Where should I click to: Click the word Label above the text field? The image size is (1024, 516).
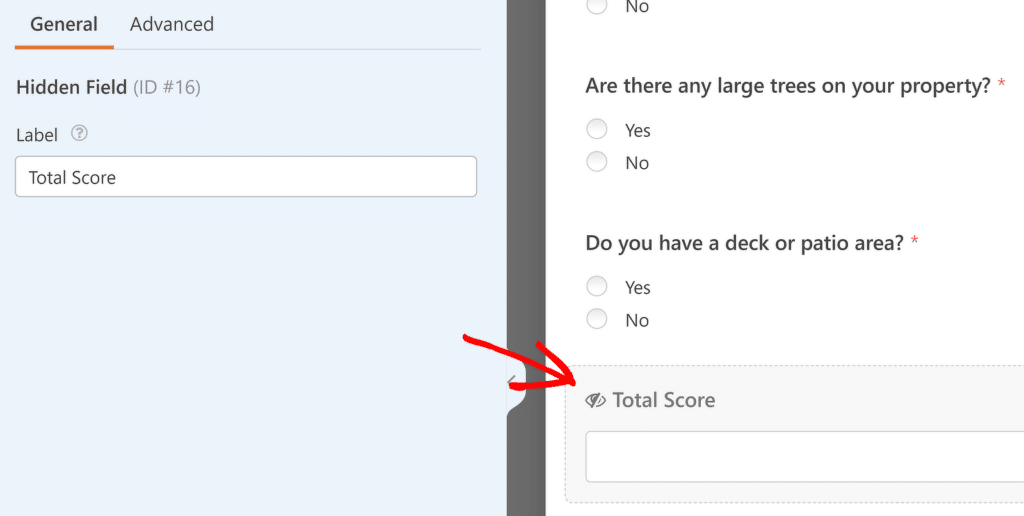[37, 135]
